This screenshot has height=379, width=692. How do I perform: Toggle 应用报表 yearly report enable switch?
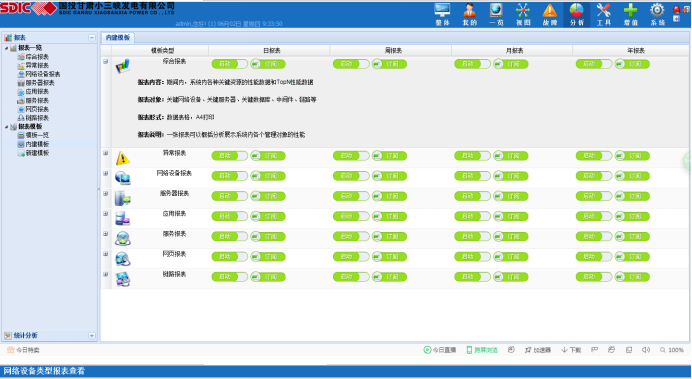tap(594, 216)
